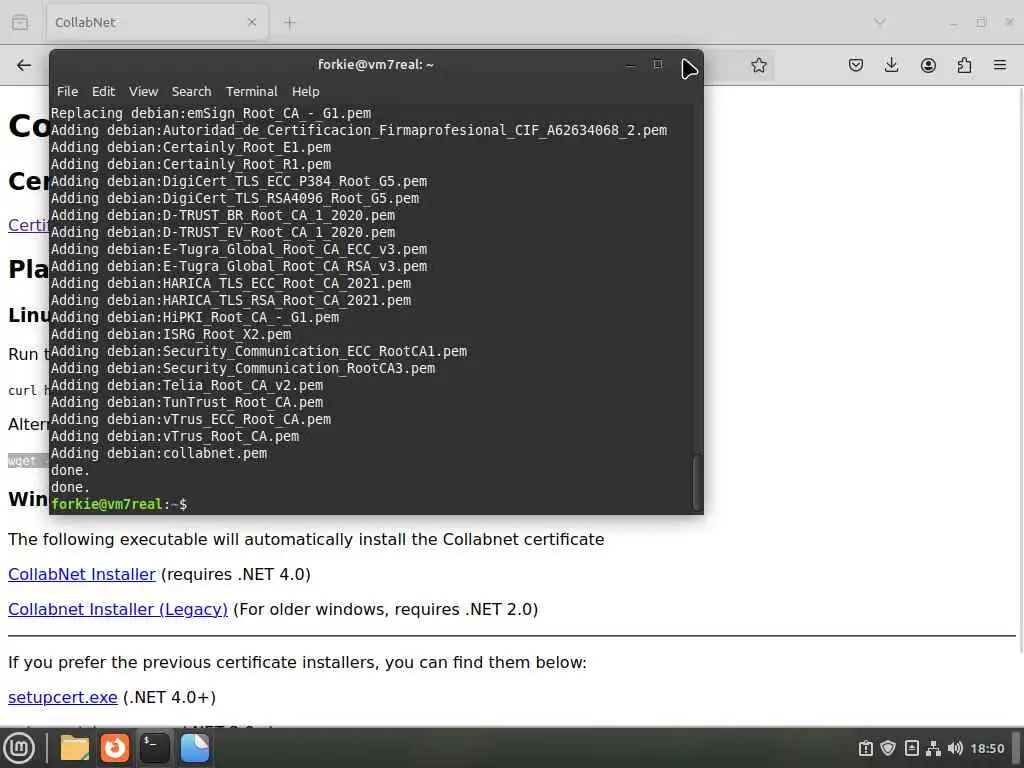Screen dimensions: 1024x768
Task: Open the Pocket save icon
Action: pos(856,65)
